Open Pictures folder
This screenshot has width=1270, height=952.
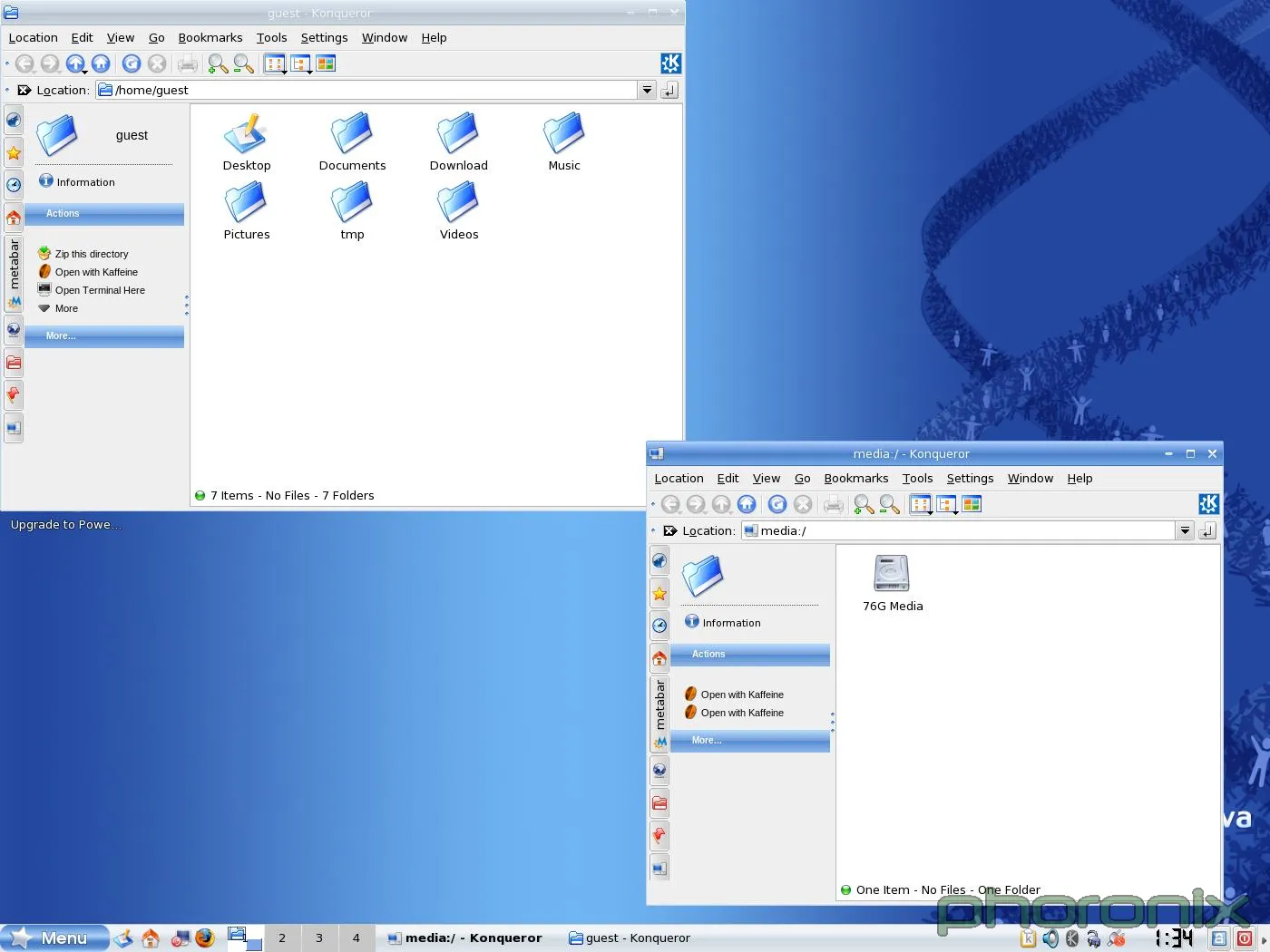point(246,211)
